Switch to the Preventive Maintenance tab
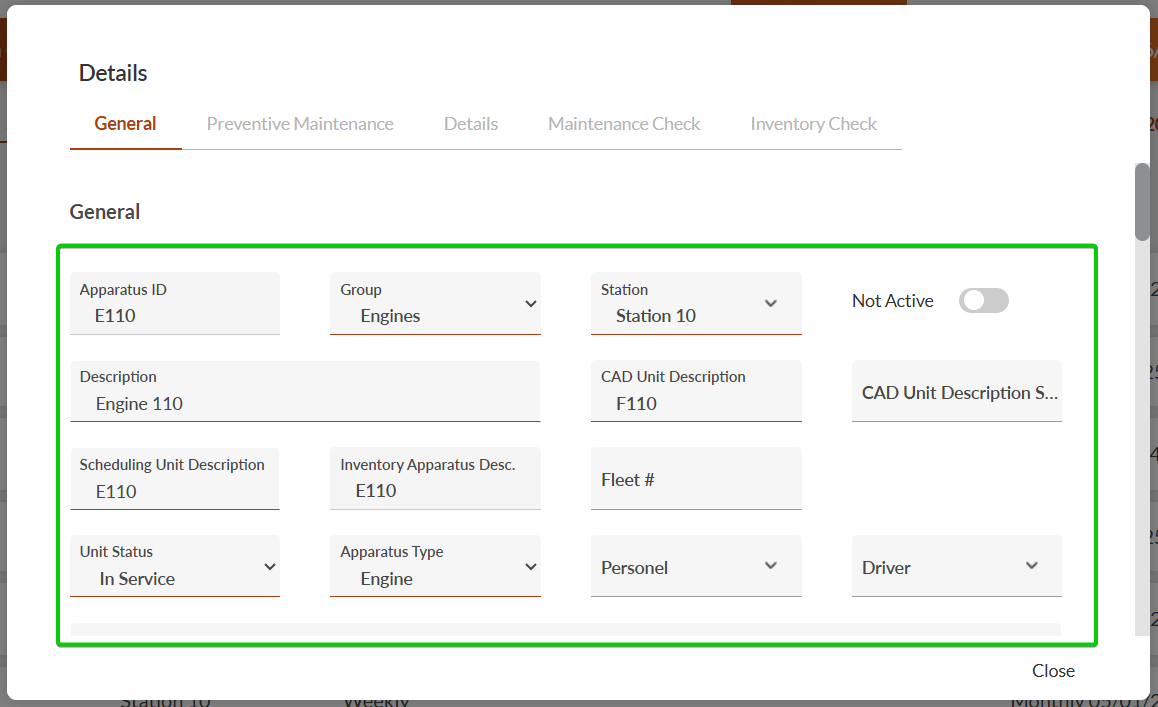 tap(300, 124)
